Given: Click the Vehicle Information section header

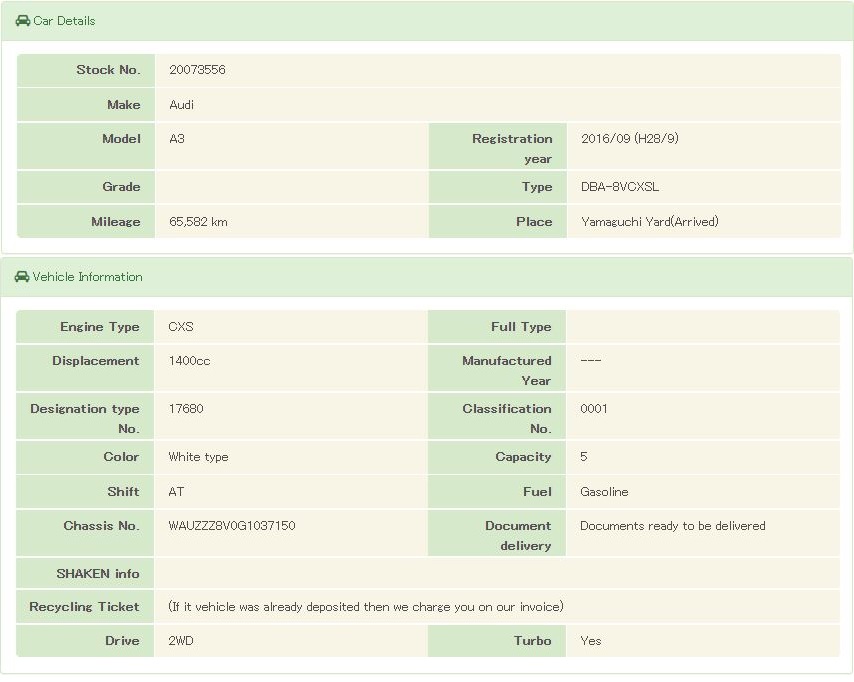Looking at the screenshot, I should click(x=87, y=277).
